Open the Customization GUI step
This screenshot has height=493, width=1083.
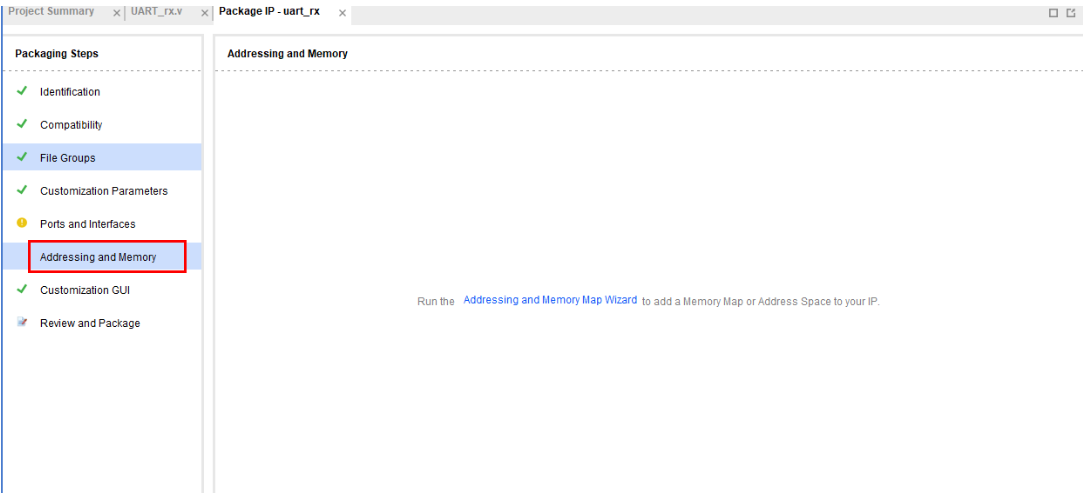click(85, 290)
